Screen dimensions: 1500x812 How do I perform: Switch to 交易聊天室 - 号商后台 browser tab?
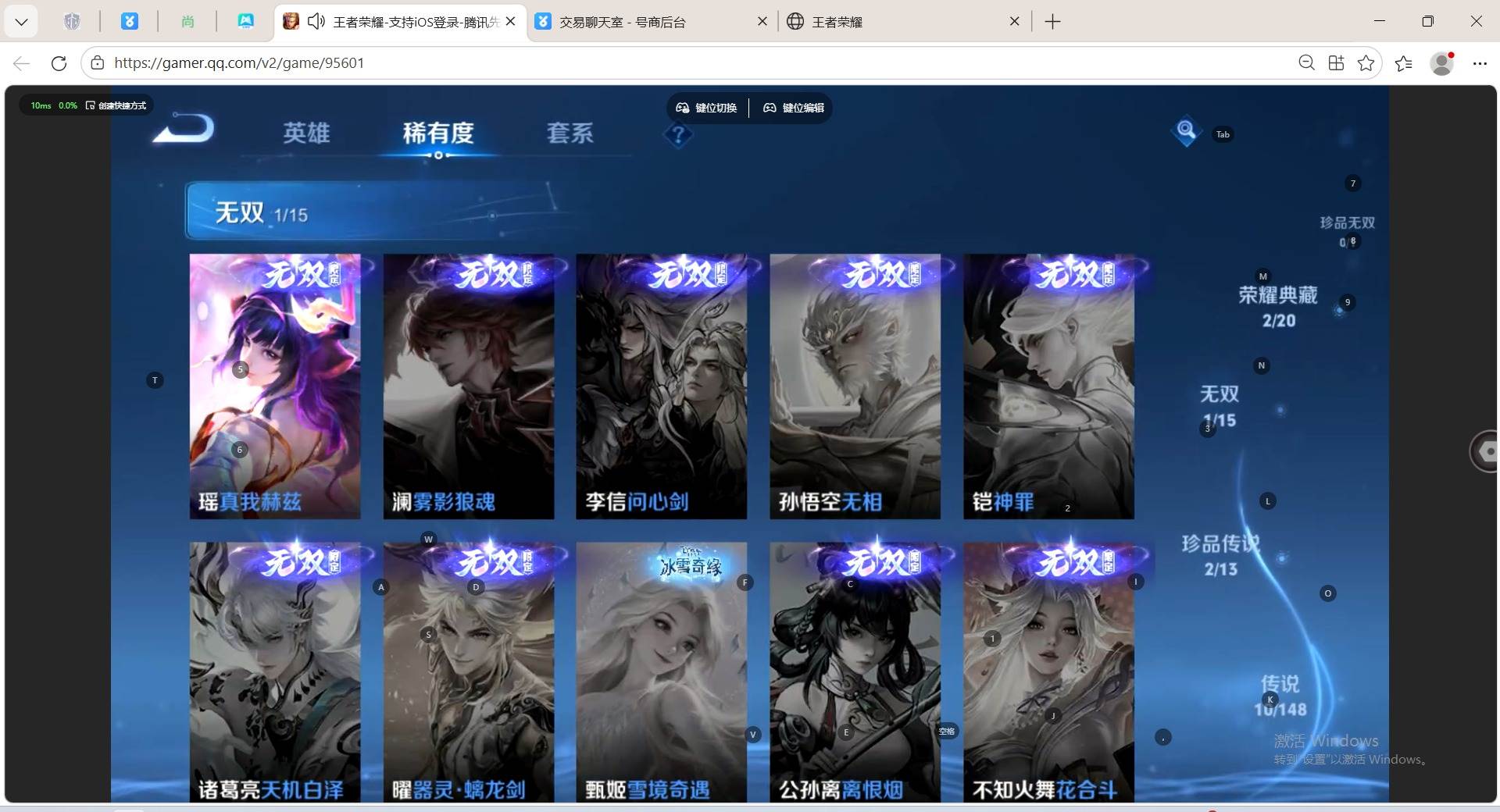652,22
